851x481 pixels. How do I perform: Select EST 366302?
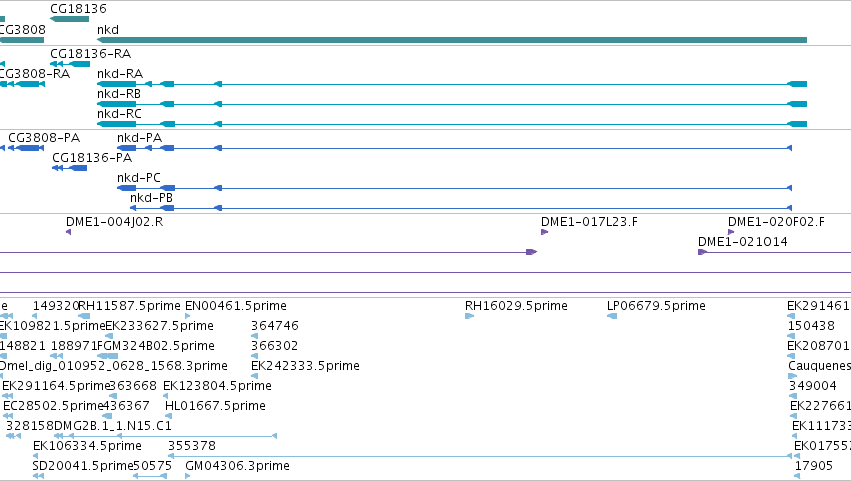[x=275, y=346]
